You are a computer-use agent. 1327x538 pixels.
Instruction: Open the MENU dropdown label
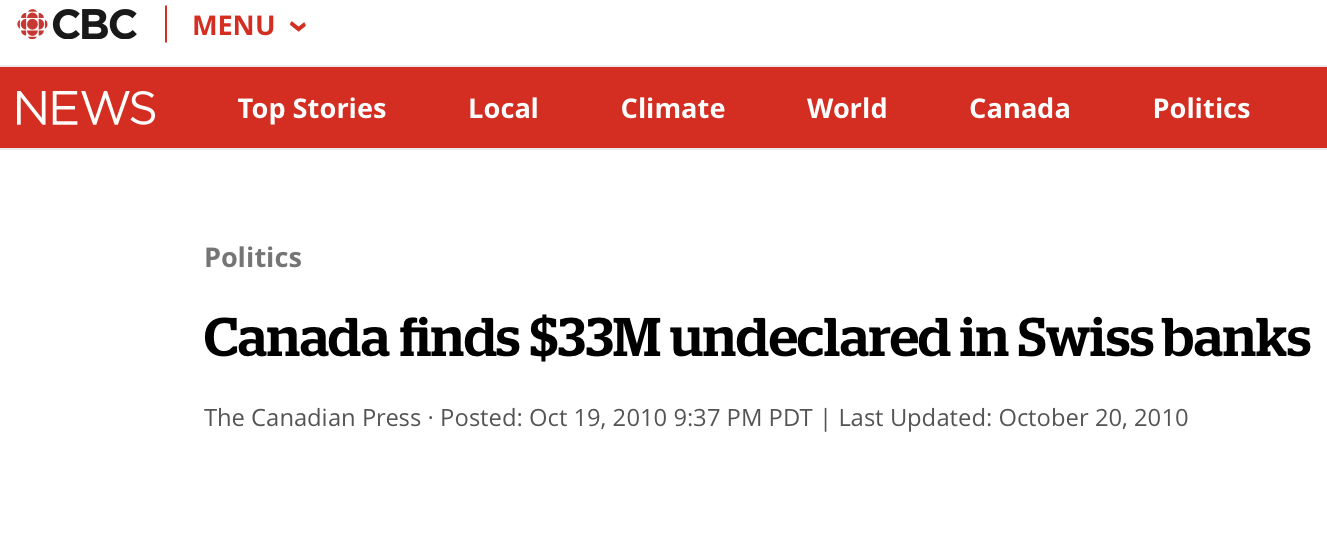tap(234, 26)
